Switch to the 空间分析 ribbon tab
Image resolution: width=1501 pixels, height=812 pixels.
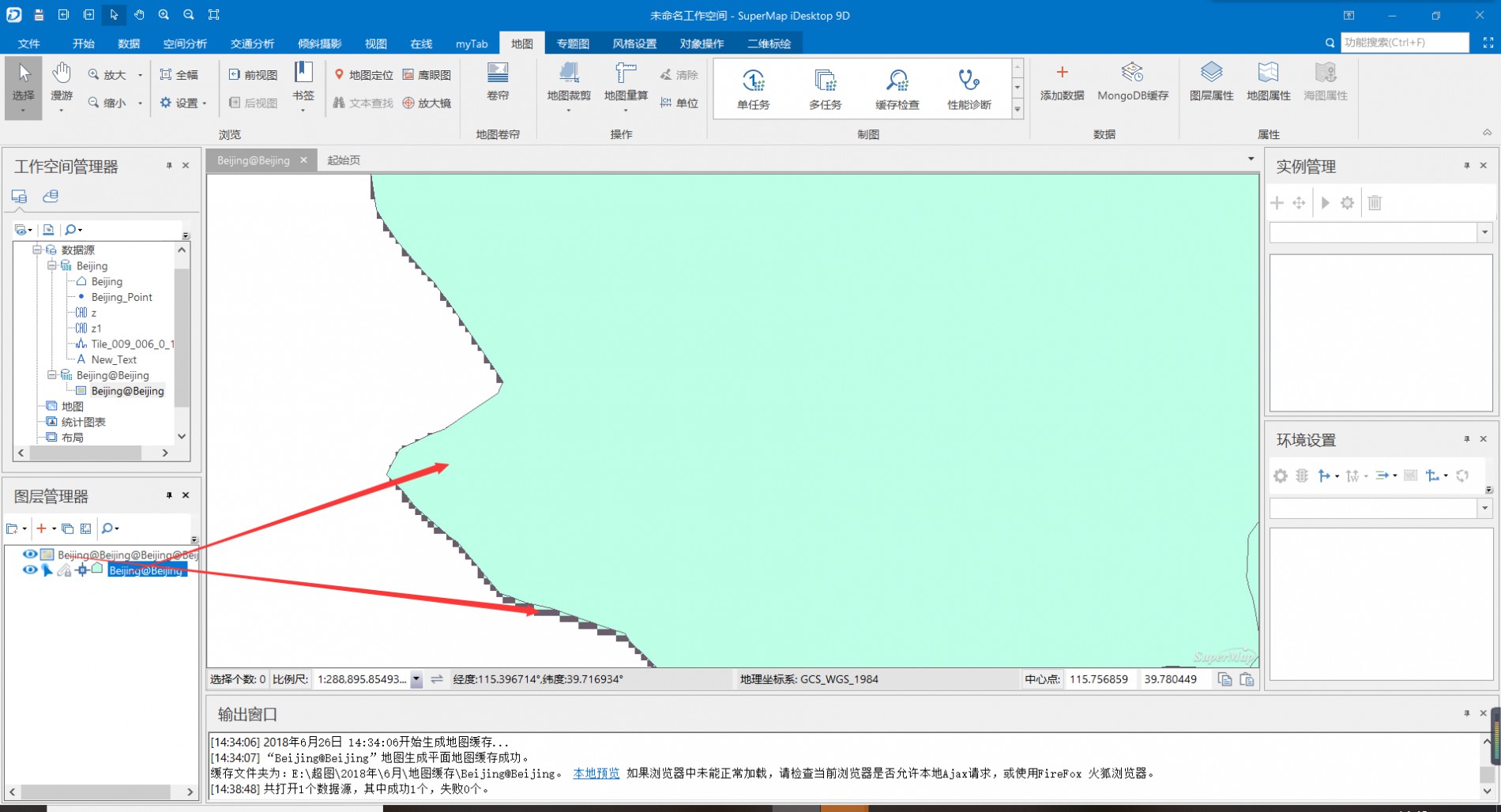185,43
